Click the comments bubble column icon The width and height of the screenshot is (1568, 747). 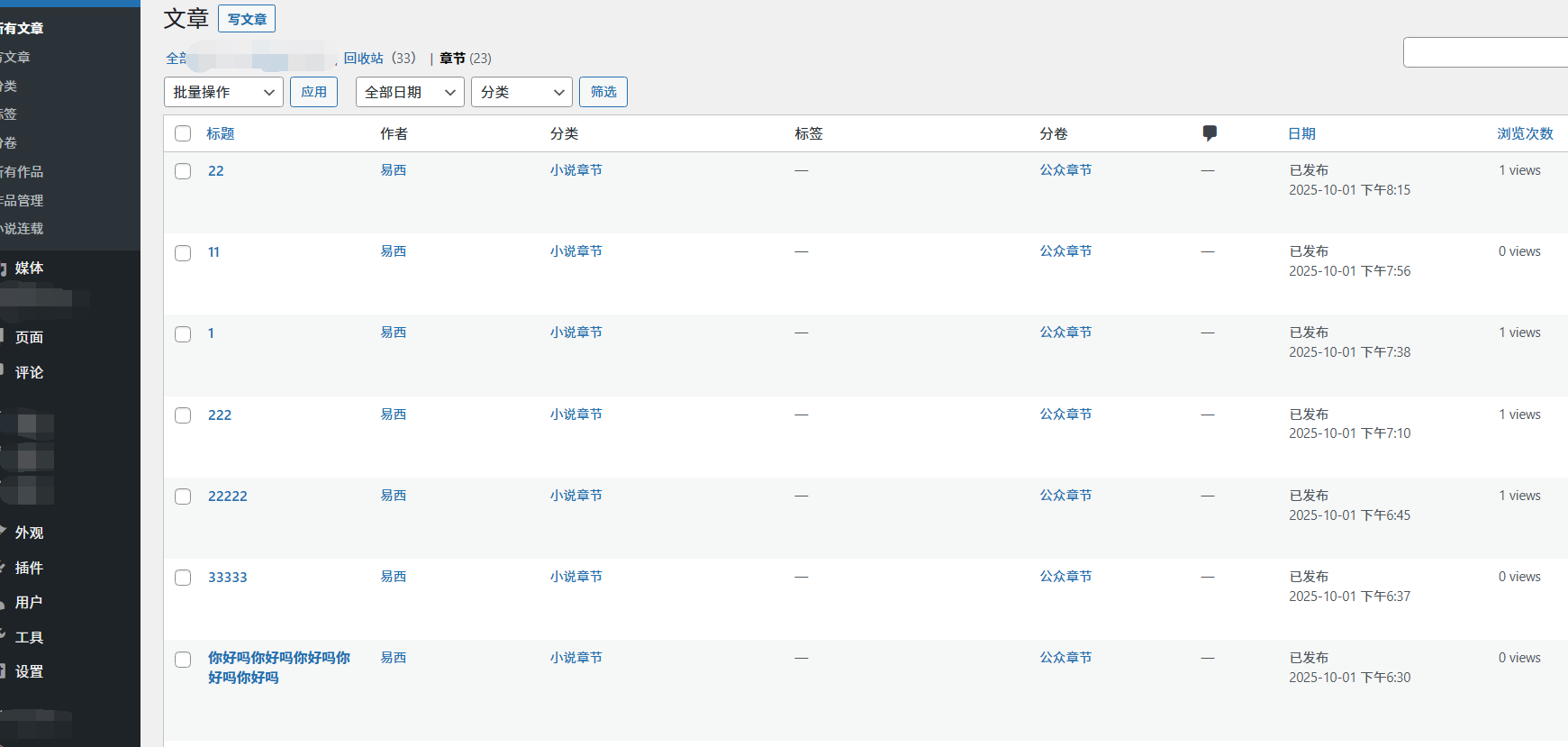(x=1210, y=133)
